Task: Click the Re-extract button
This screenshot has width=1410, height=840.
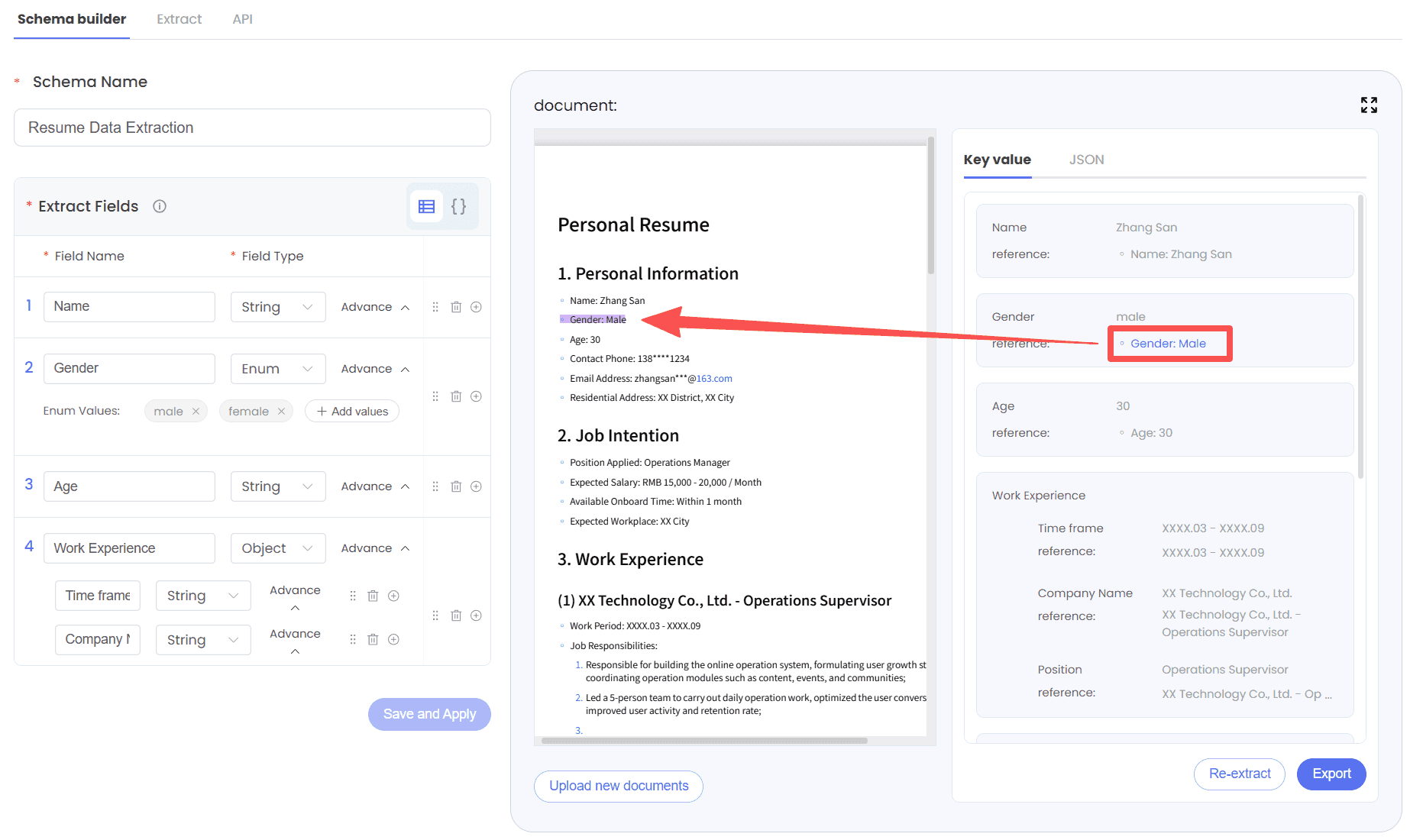Action: 1239,774
